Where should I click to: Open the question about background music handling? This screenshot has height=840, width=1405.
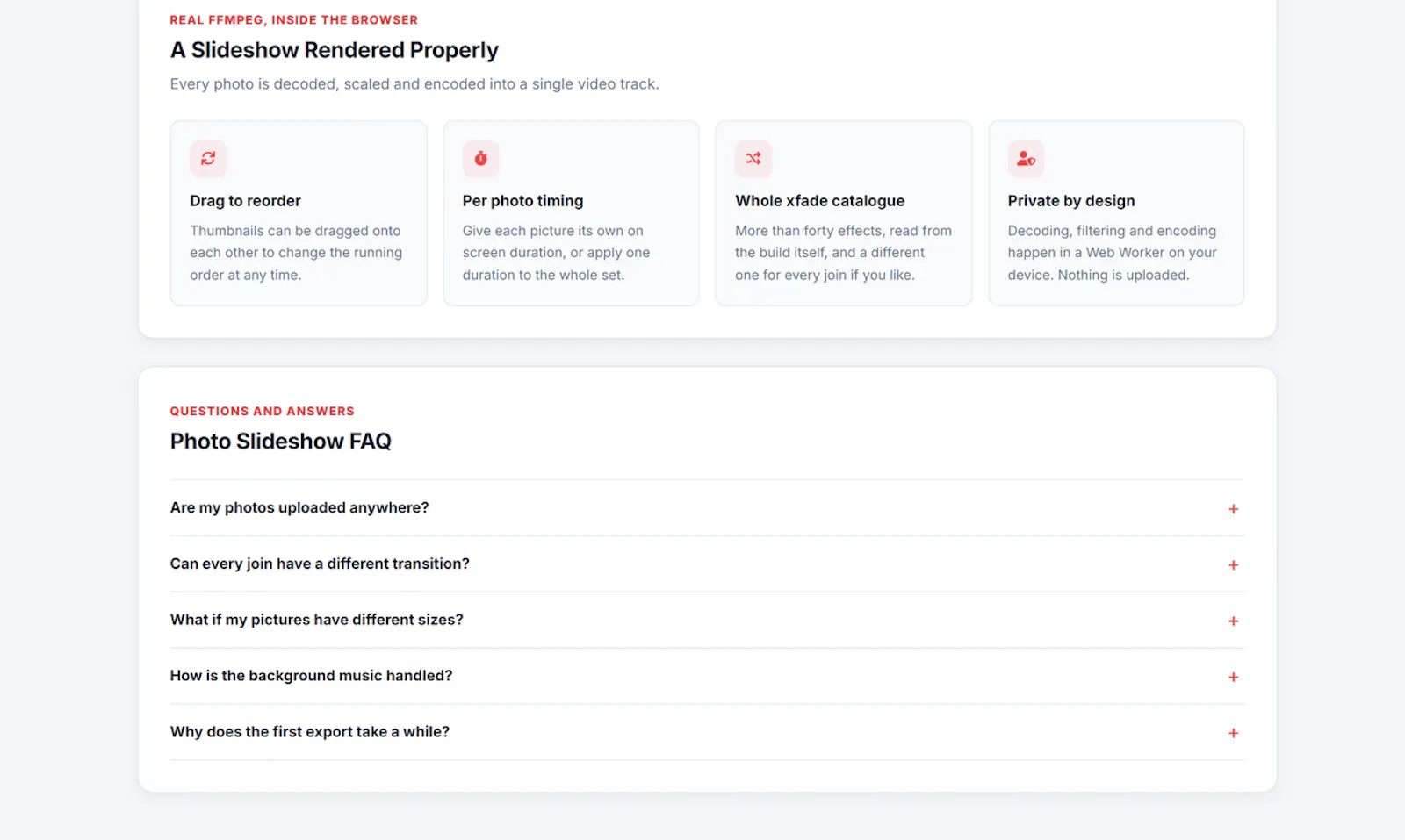click(x=707, y=677)
